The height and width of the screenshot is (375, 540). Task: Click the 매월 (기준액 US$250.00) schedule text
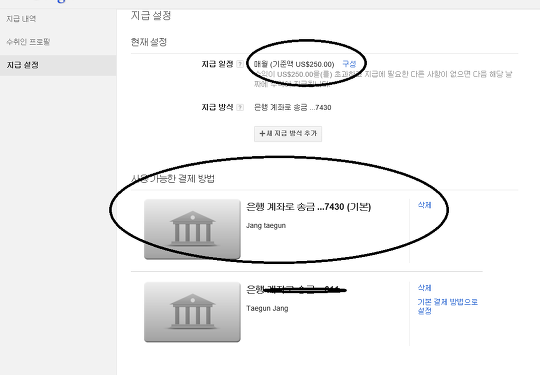(x=294, y=64)
